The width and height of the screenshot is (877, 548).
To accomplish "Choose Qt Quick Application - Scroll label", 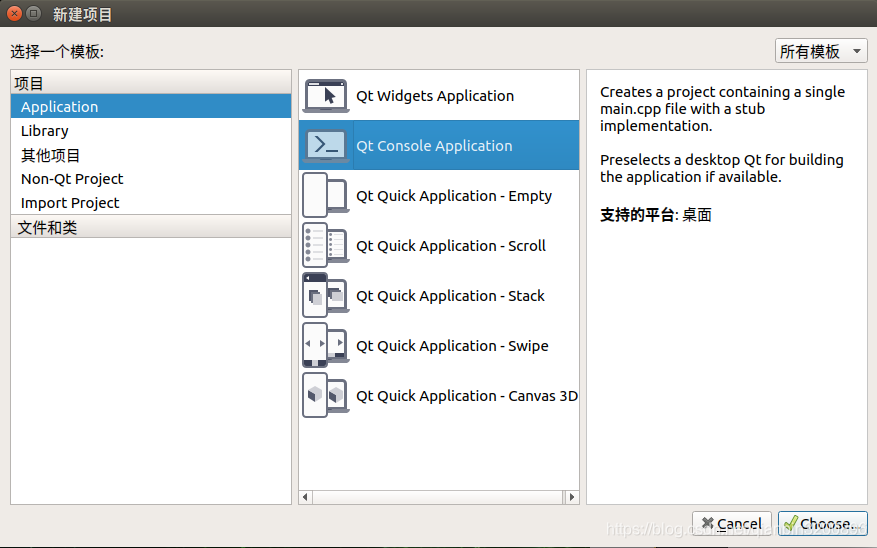I will [x=451, y=246].
